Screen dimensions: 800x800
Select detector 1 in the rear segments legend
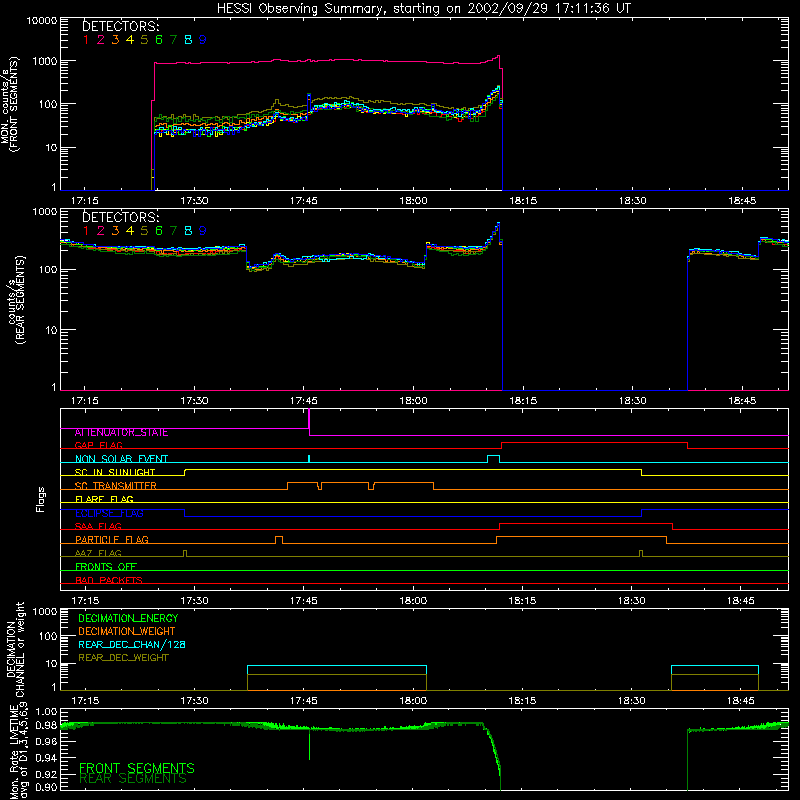tap(86, 231)
